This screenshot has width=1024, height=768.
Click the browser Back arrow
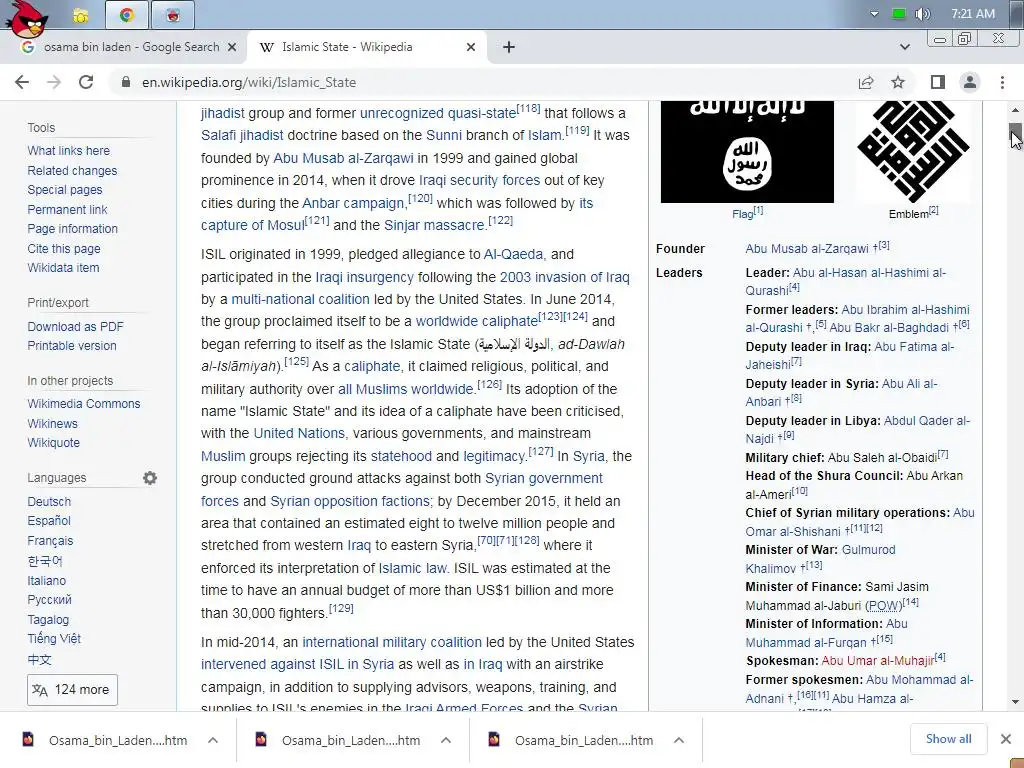(22, 82)
